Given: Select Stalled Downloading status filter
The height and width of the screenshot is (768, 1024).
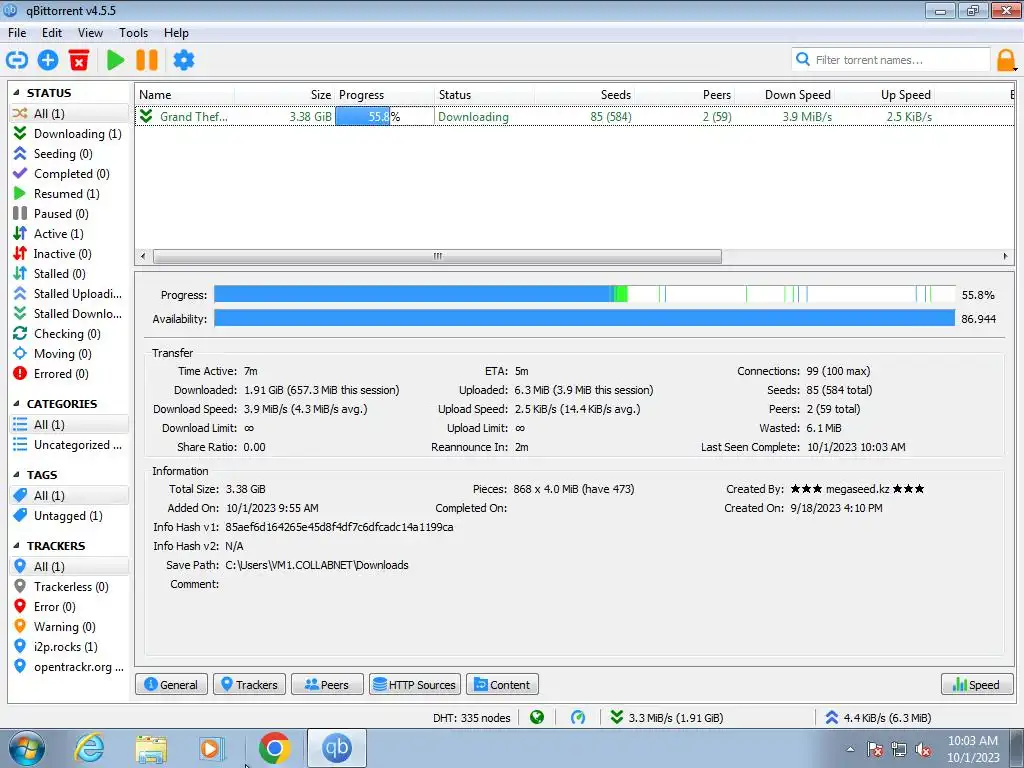Looking at the screenshot, I should [69, 313].
